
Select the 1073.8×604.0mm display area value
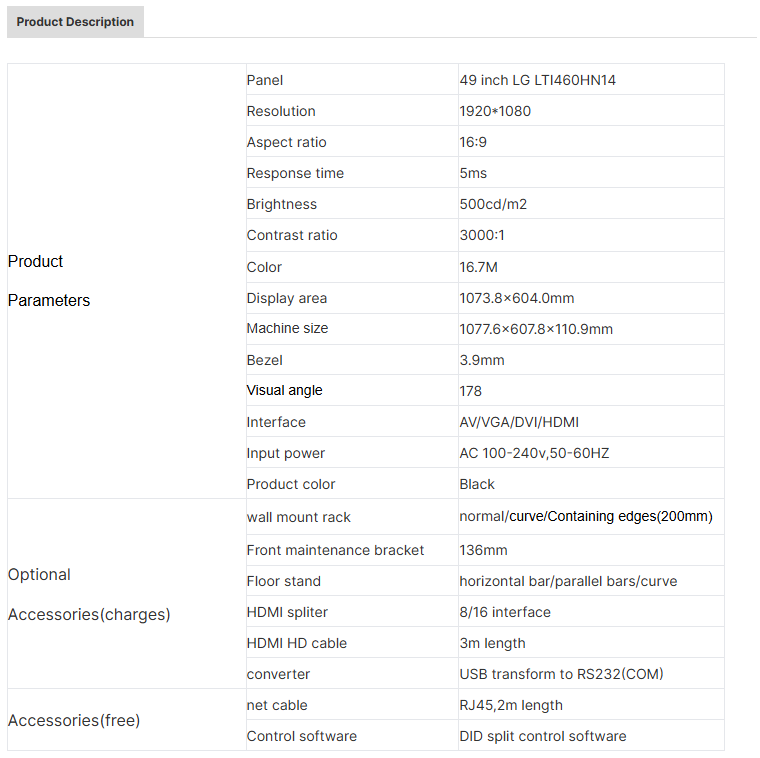[x=516, y=298]
